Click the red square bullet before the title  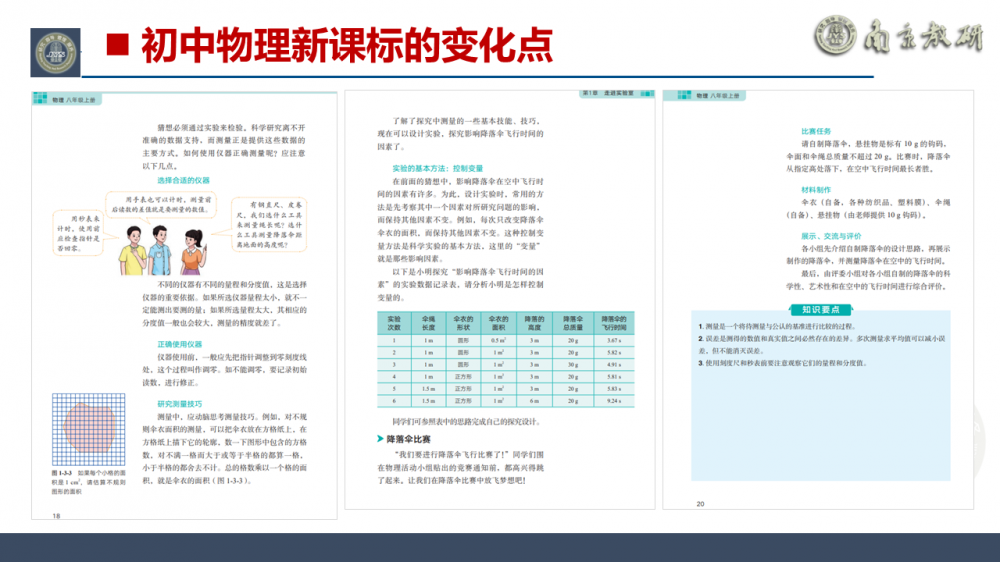118,46
